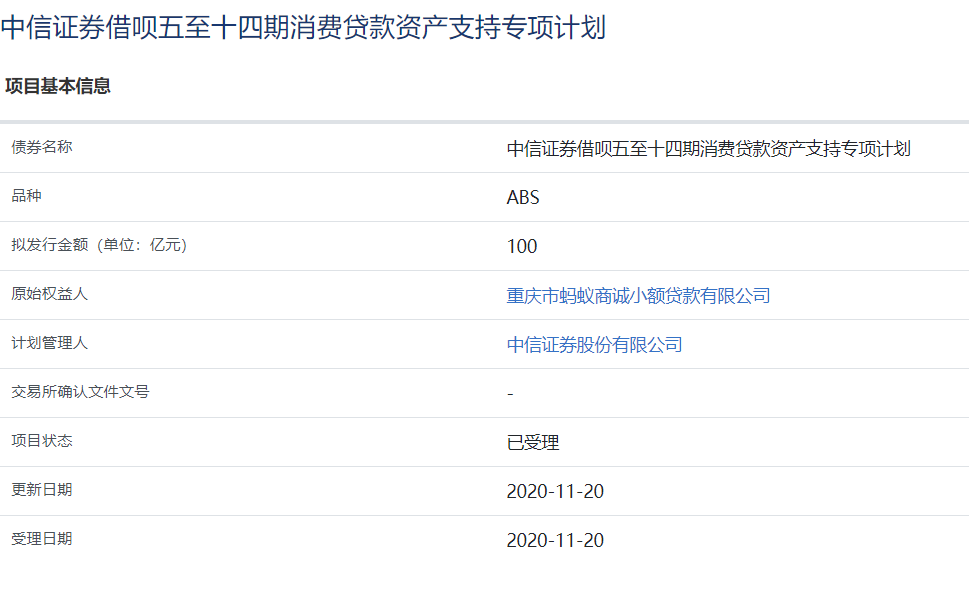Screen dimensions: 969x599
Task: Click the 更新日期 date value
Action: click(x=555, y=492)
